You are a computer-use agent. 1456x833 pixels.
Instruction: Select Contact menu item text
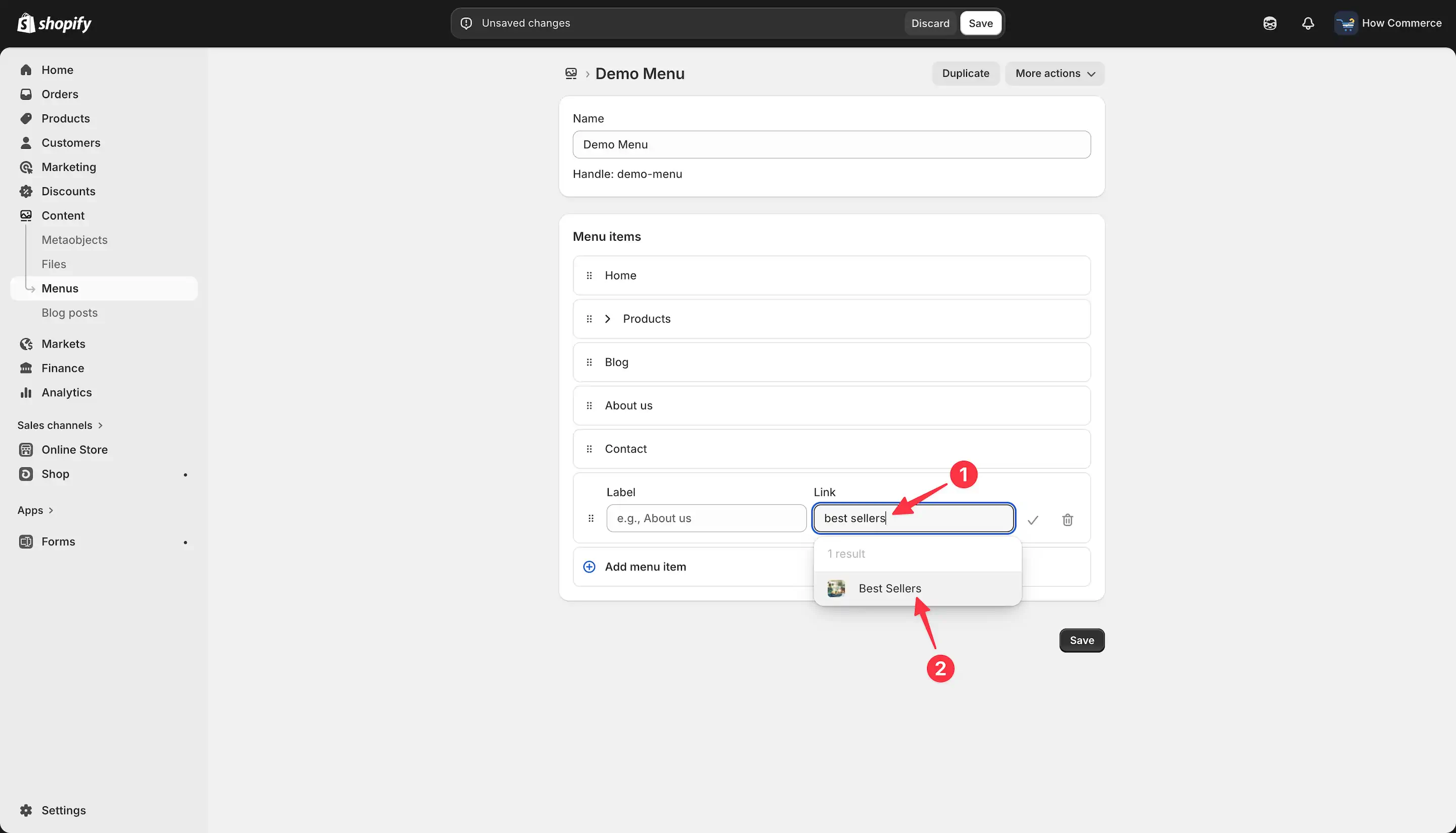pyautogui.click(x=626, y=449)
